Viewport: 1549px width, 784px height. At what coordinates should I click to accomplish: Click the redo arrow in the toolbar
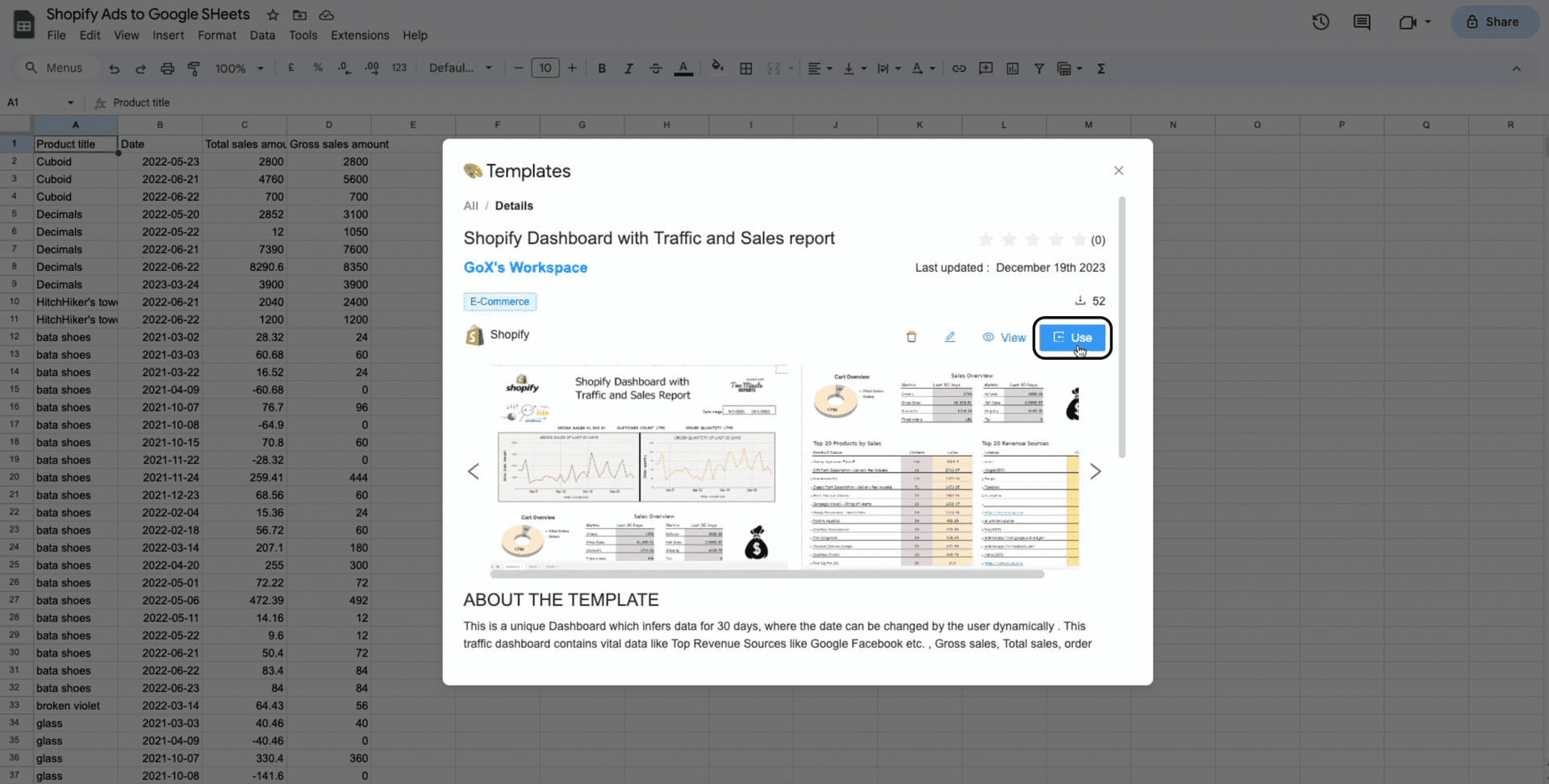tap(140, 69)
